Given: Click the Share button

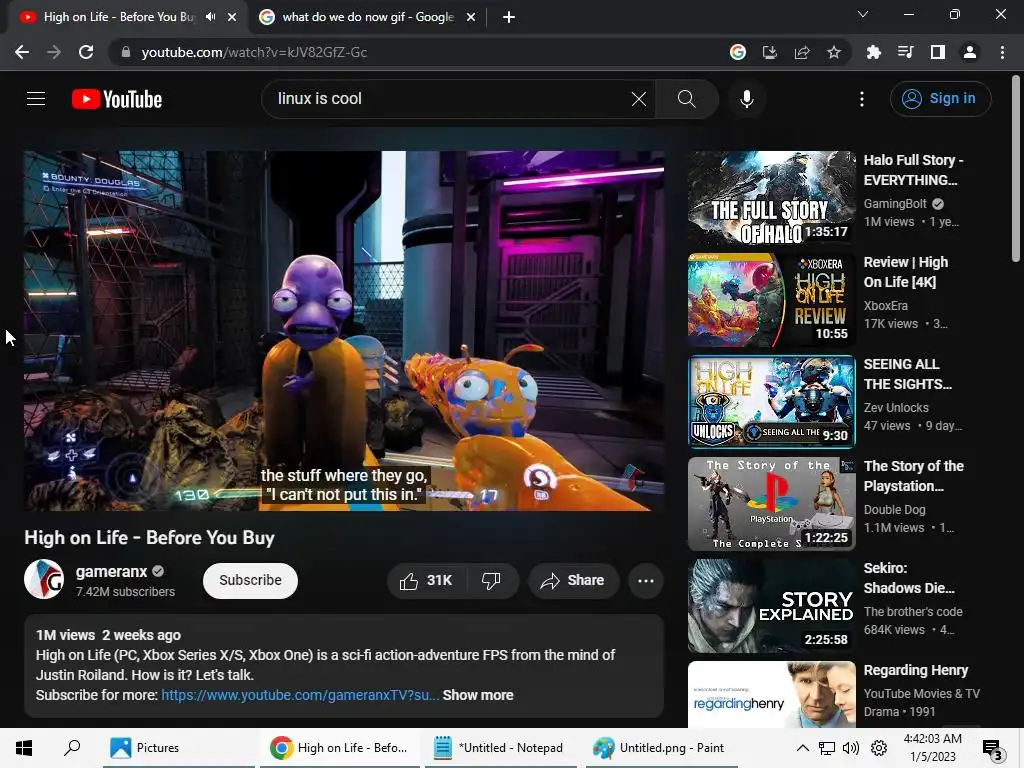Looking at the screenshot, I should click(573, 581).
